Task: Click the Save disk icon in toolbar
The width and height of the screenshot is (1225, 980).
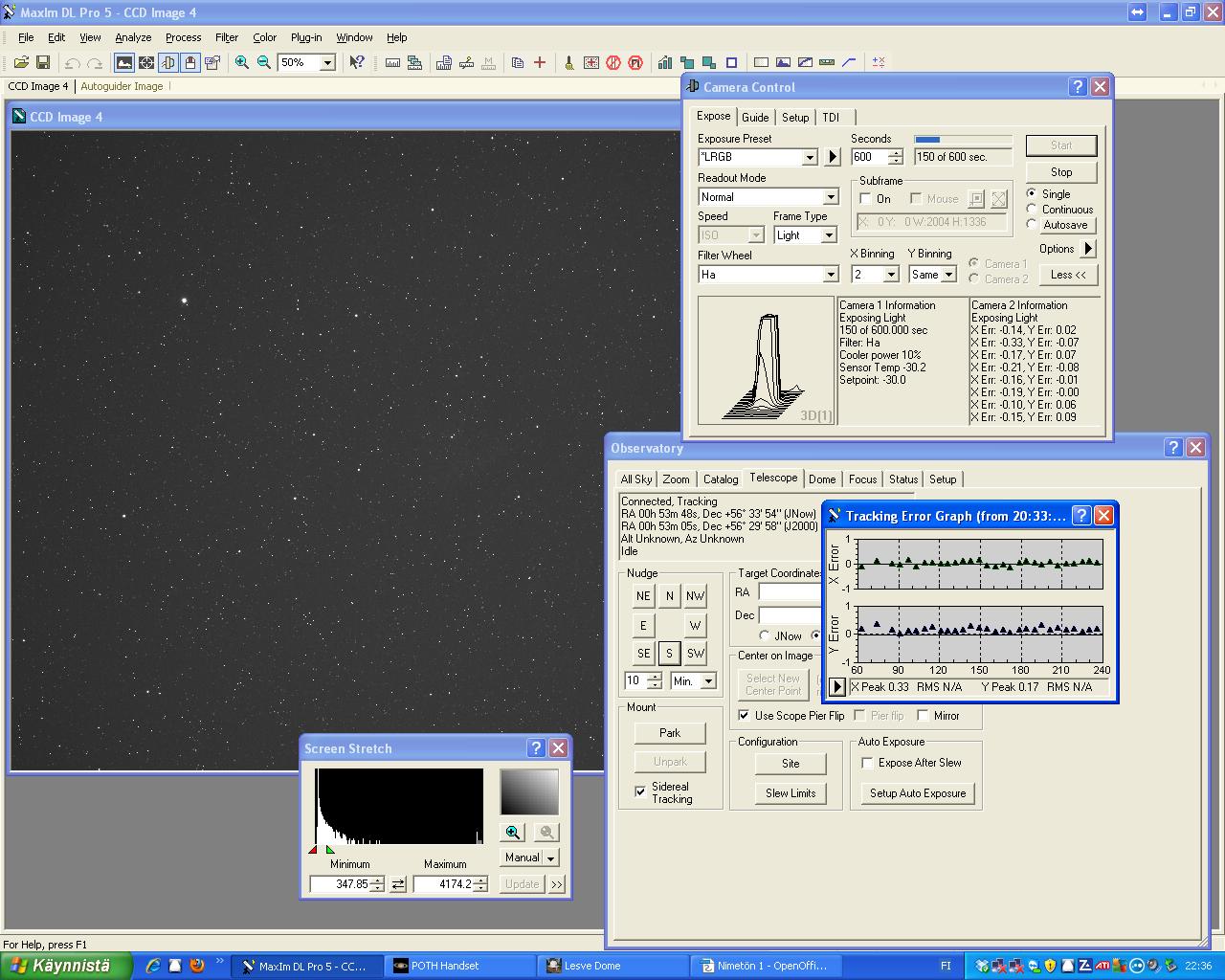Action: pyautogui.click(x=43, y=62)
